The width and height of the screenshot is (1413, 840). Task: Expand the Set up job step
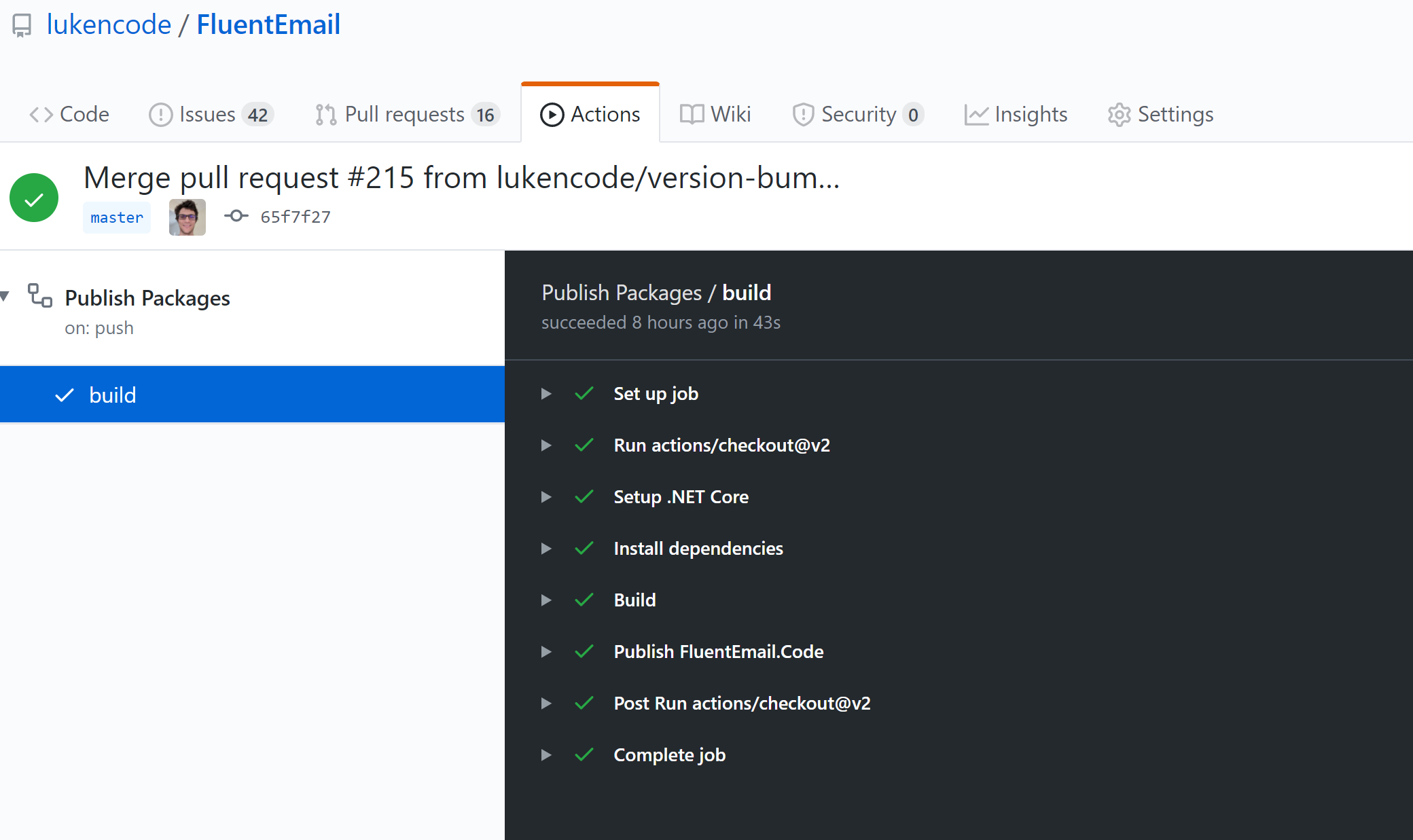(546, 394)
